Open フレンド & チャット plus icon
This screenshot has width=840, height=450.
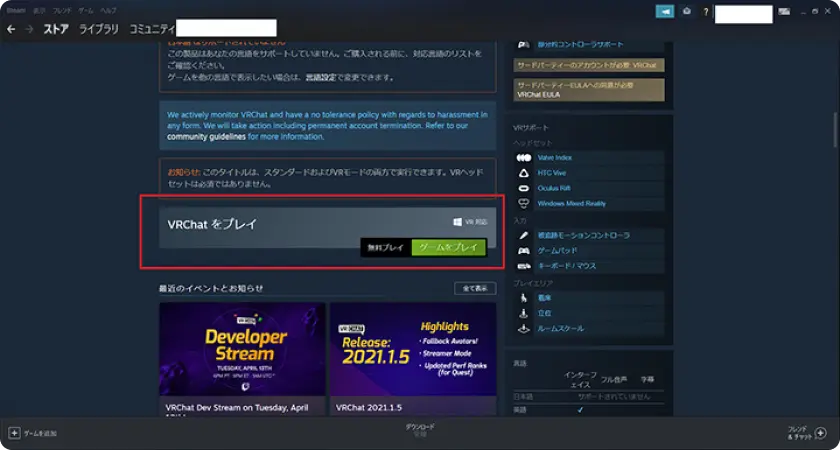tap(820, 432)
